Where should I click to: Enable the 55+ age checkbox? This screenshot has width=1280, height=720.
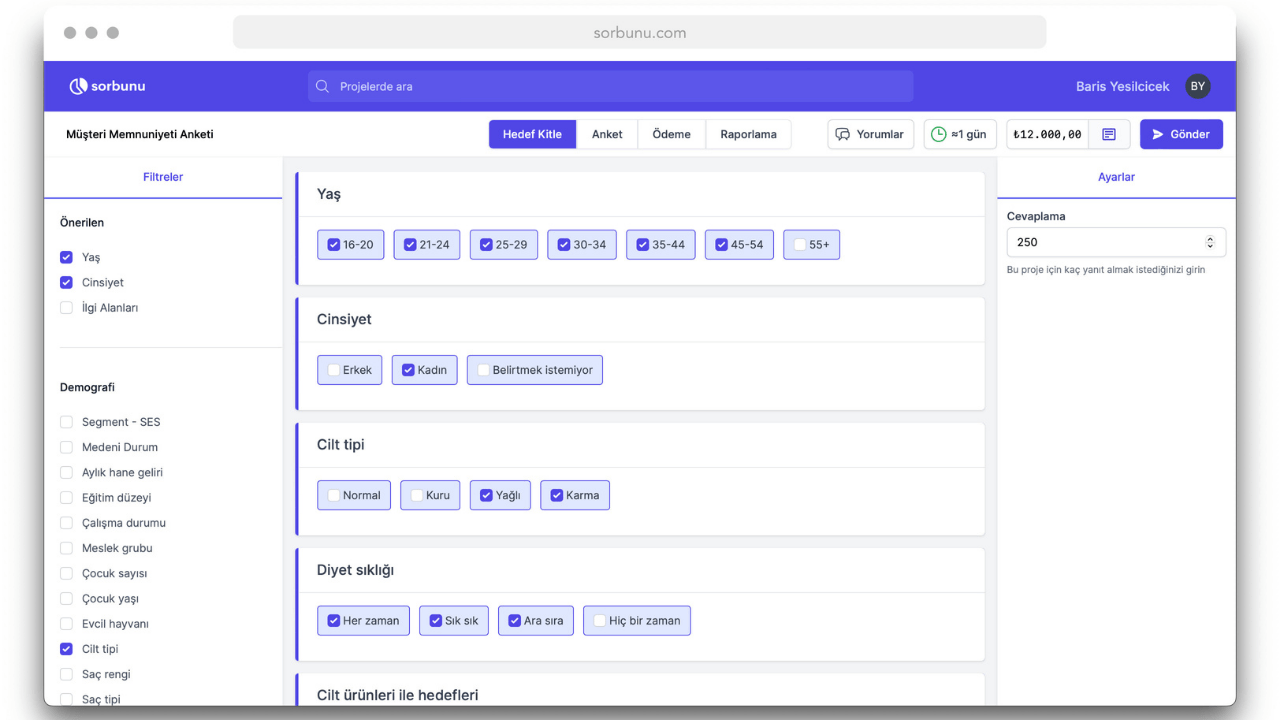[800, 245]
